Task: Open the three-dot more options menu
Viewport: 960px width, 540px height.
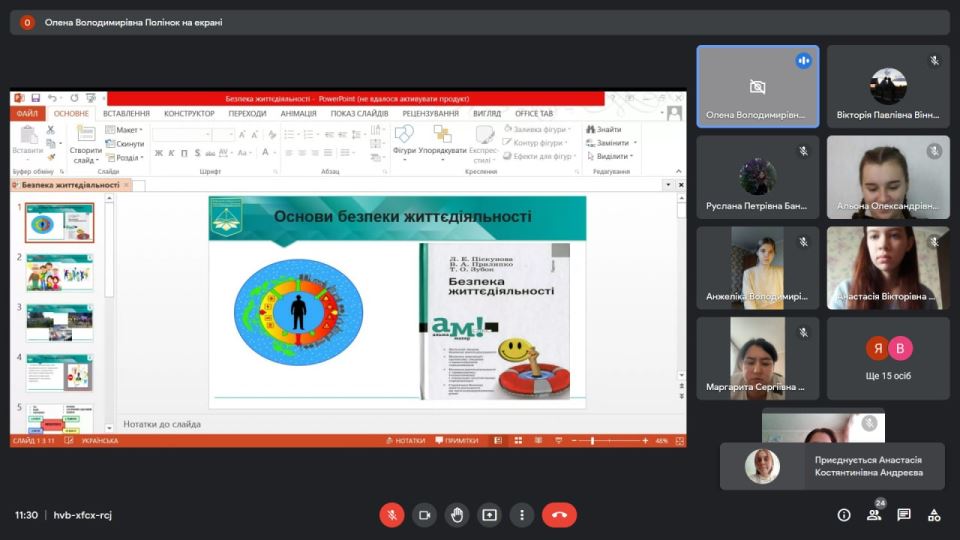Action: click(x=522, y=515)
